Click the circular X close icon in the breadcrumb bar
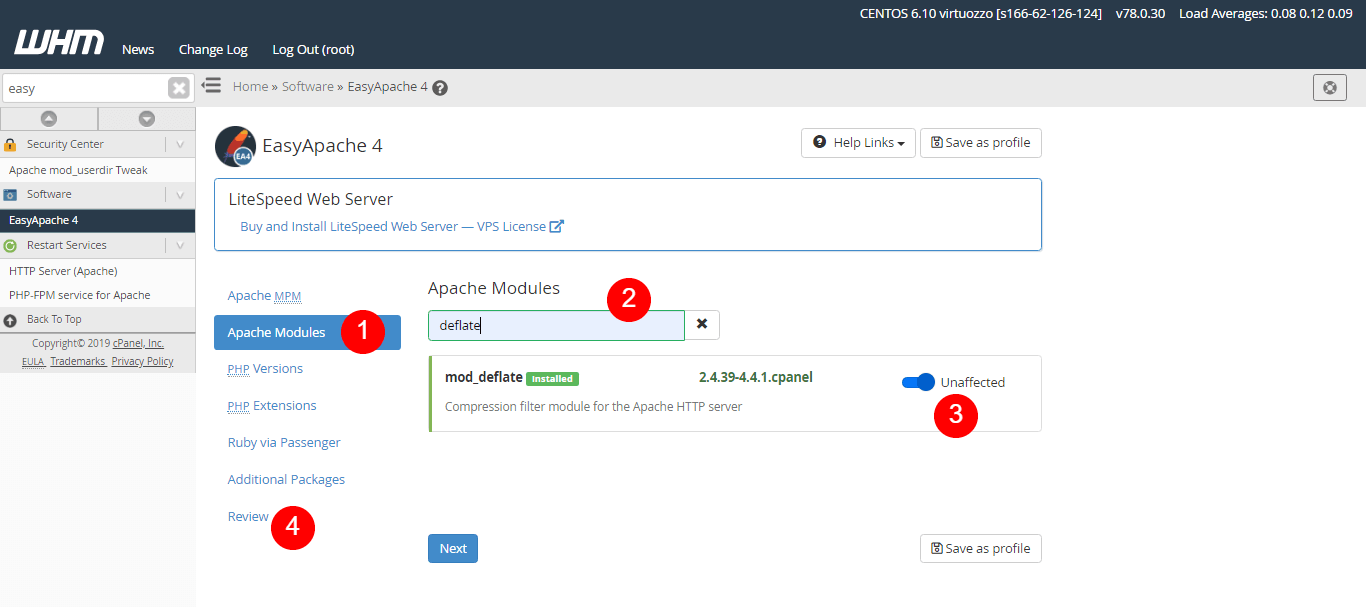 [x=1330, y=88]
